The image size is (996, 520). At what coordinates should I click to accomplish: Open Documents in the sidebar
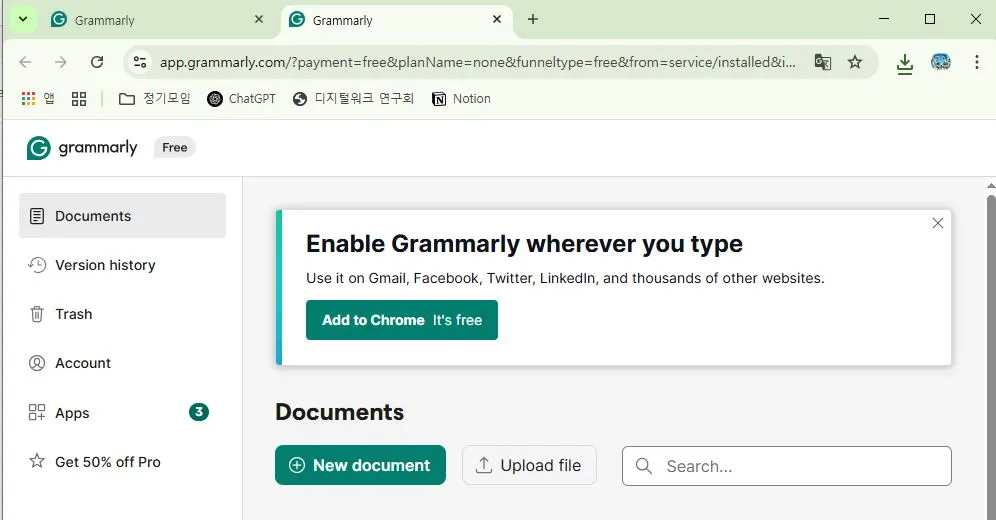tap(123, 216)
